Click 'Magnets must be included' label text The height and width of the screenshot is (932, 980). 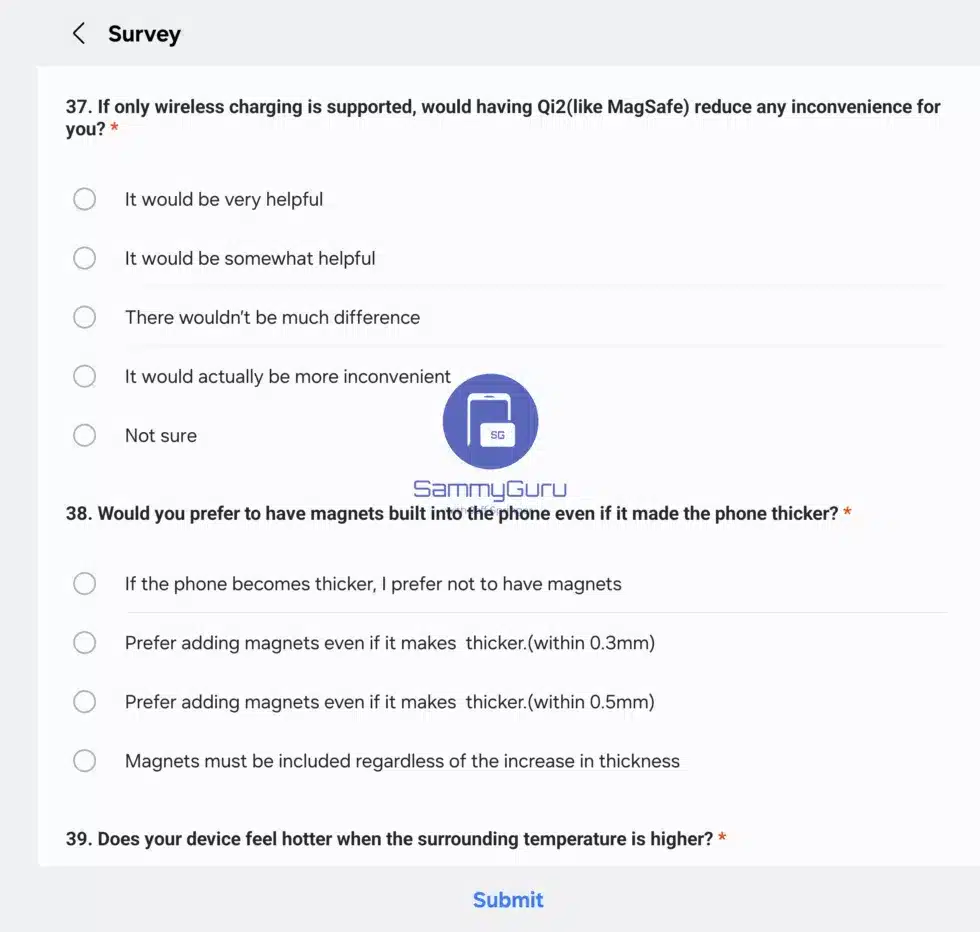pos(402,761)
